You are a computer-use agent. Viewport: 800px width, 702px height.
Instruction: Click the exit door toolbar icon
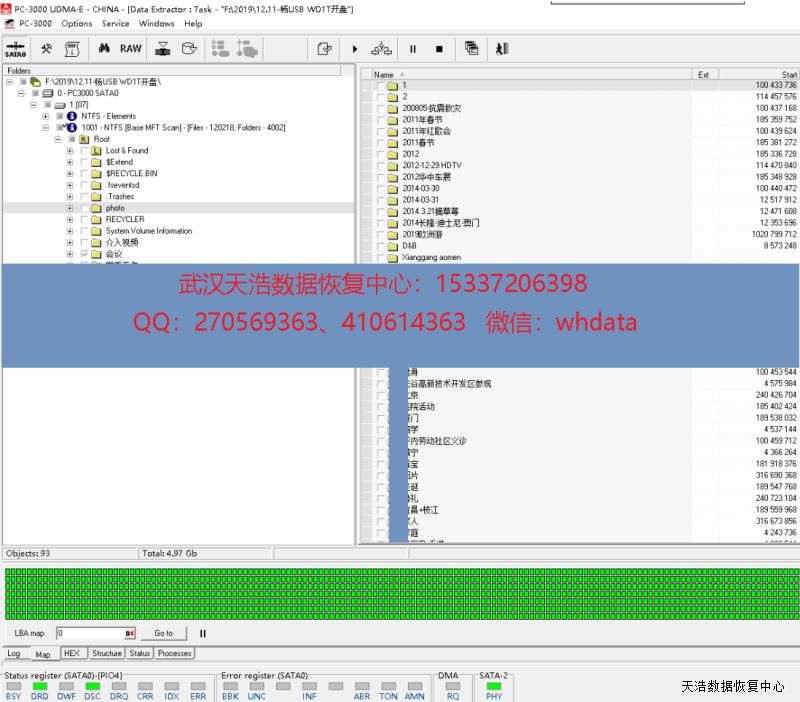coord(503,48)
